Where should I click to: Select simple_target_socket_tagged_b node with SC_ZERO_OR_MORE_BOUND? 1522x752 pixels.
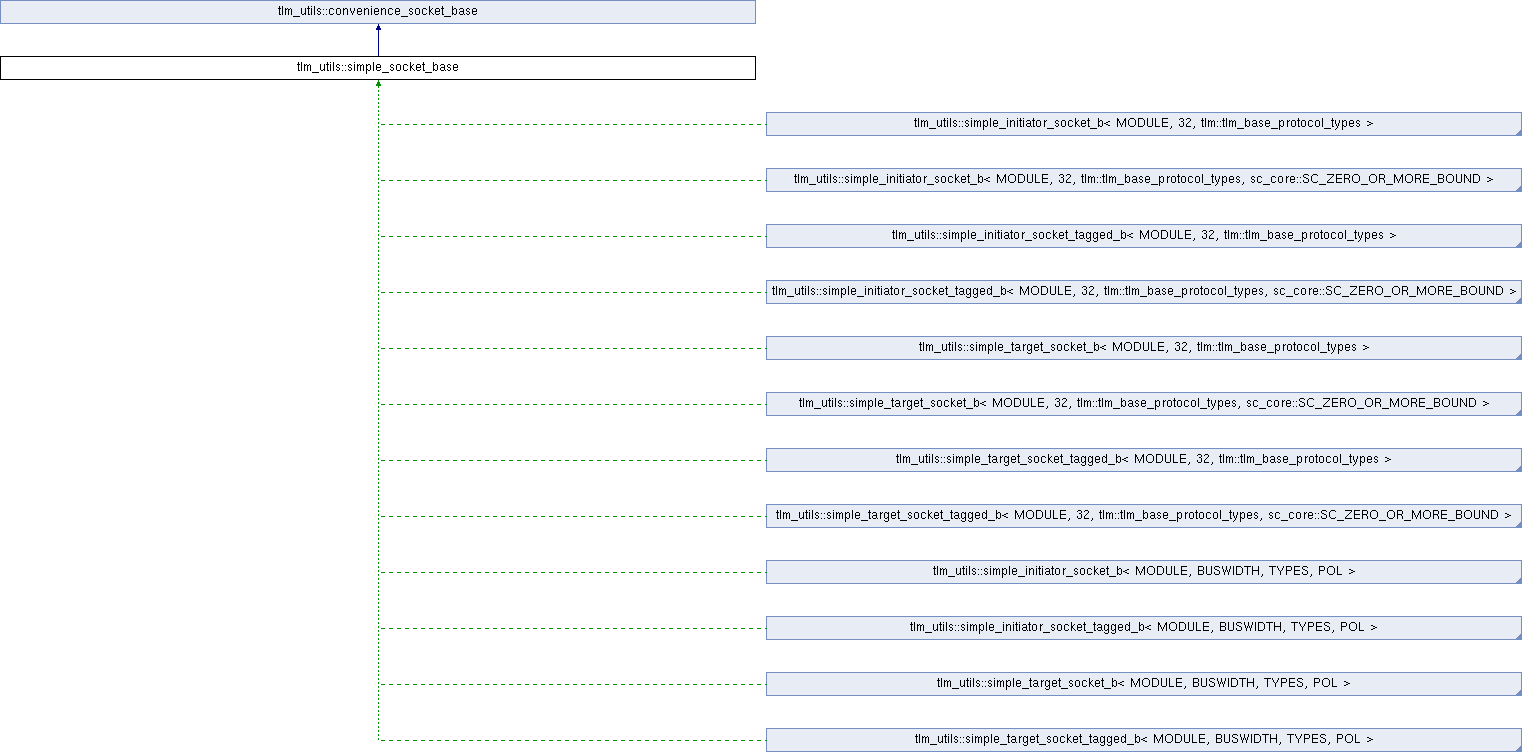tap(1143, 516)
